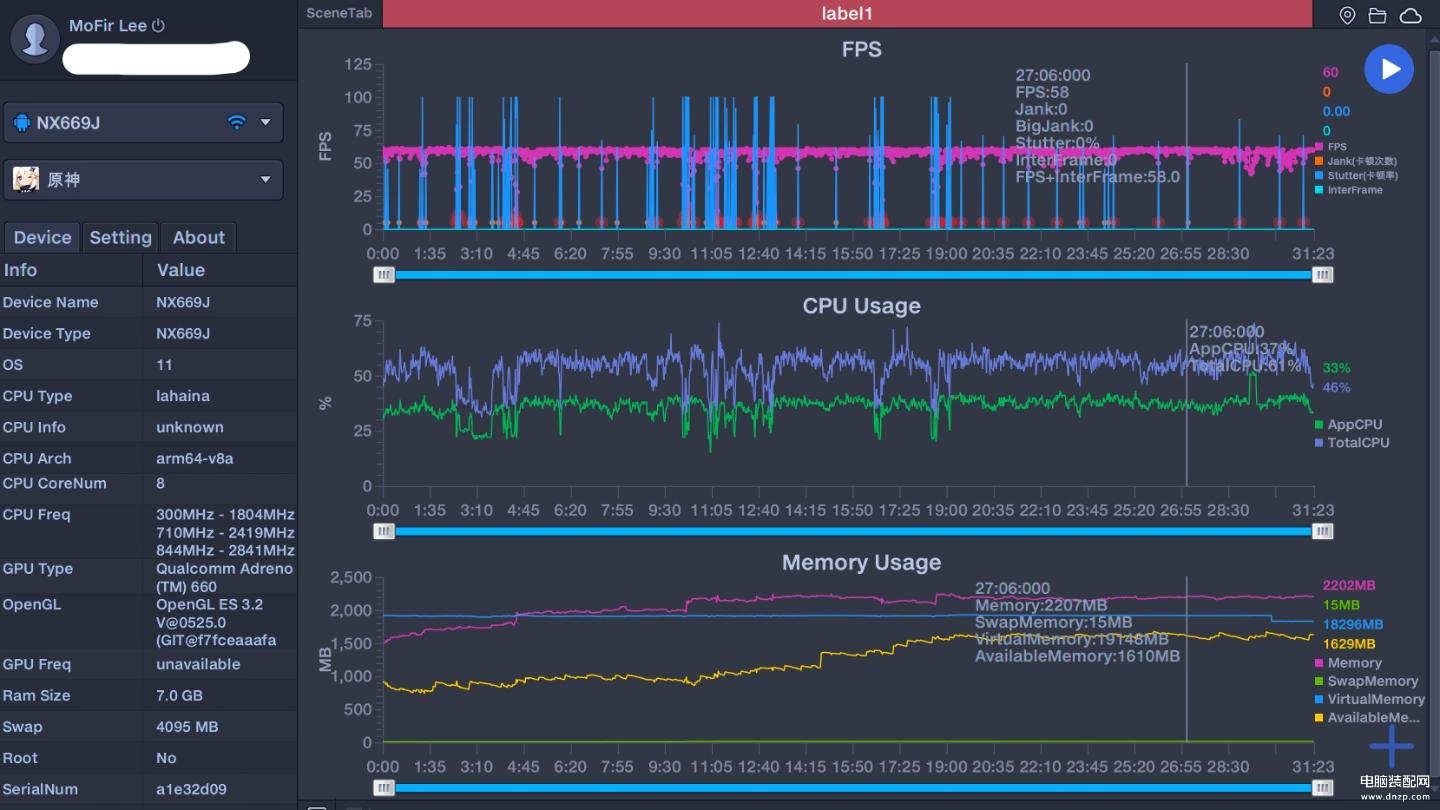Switch to the Setting tab

point(120,237)
